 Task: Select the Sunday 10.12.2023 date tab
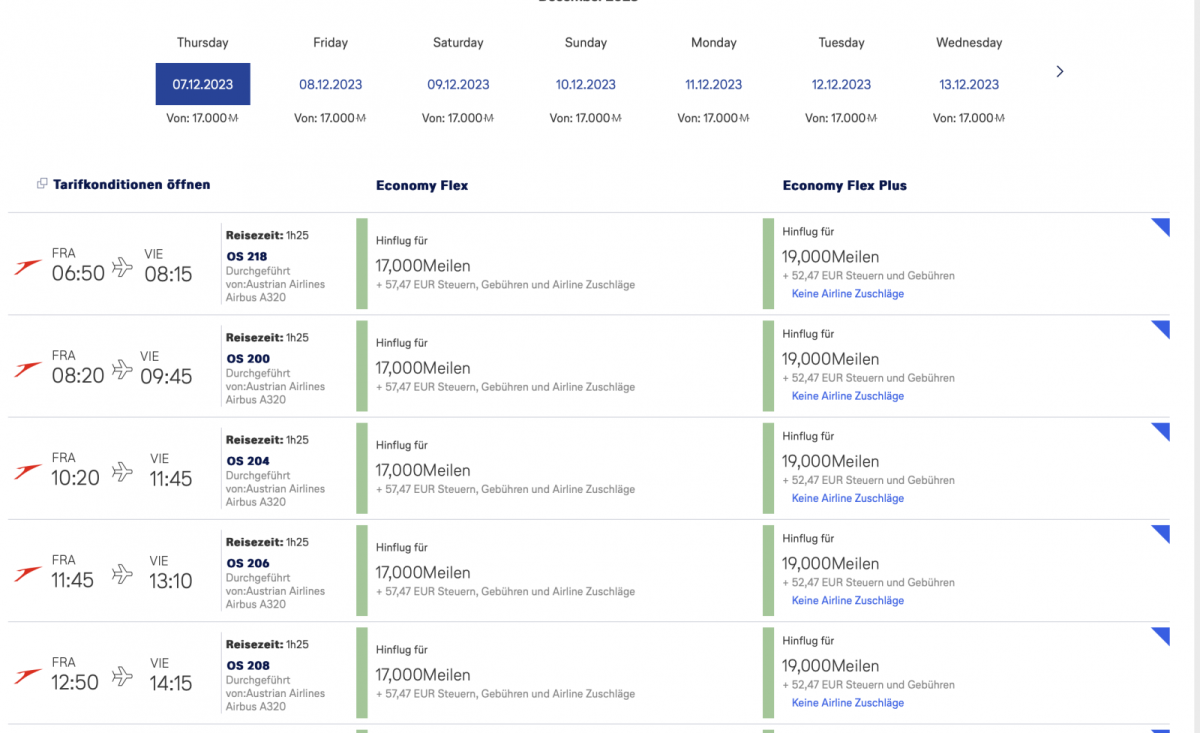(x=586, y=84)
